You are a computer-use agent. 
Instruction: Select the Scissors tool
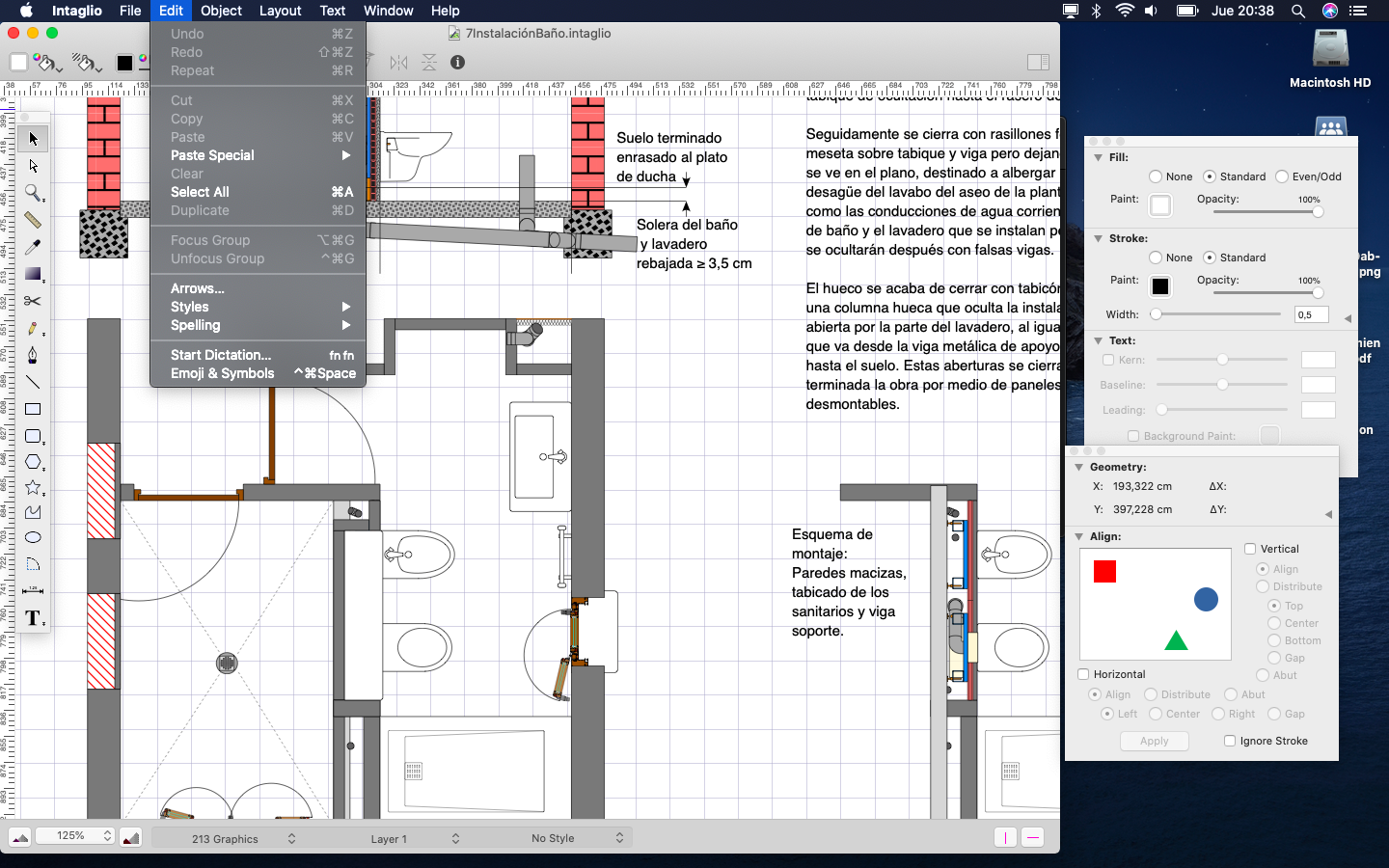point(33,301)
